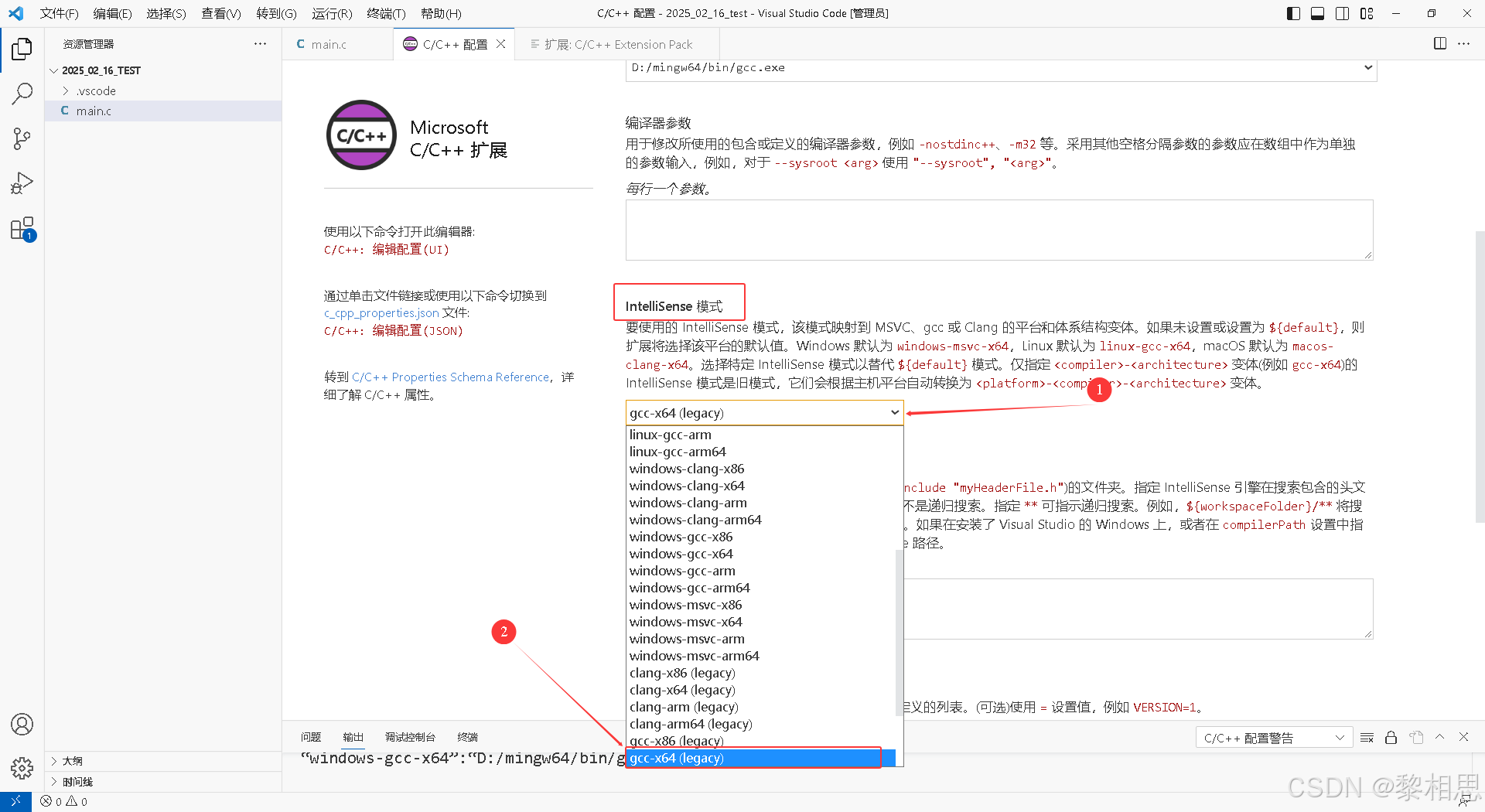The height and width of the screenshot is (812, 1485).
Task: Maximize the panel with chevron up
Action: 1440,738
